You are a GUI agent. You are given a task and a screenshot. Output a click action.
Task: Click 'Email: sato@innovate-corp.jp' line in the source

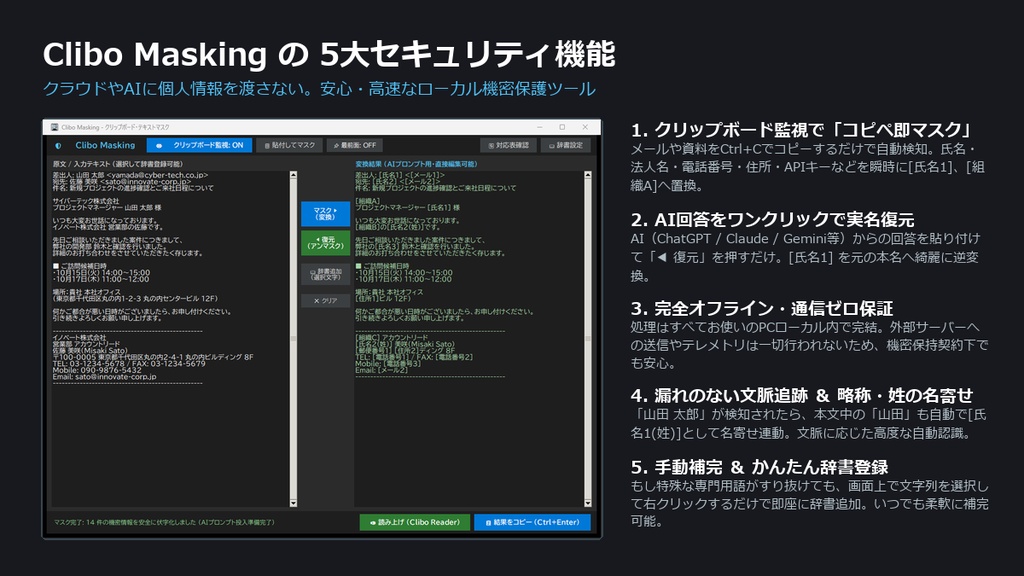[104, 377]
